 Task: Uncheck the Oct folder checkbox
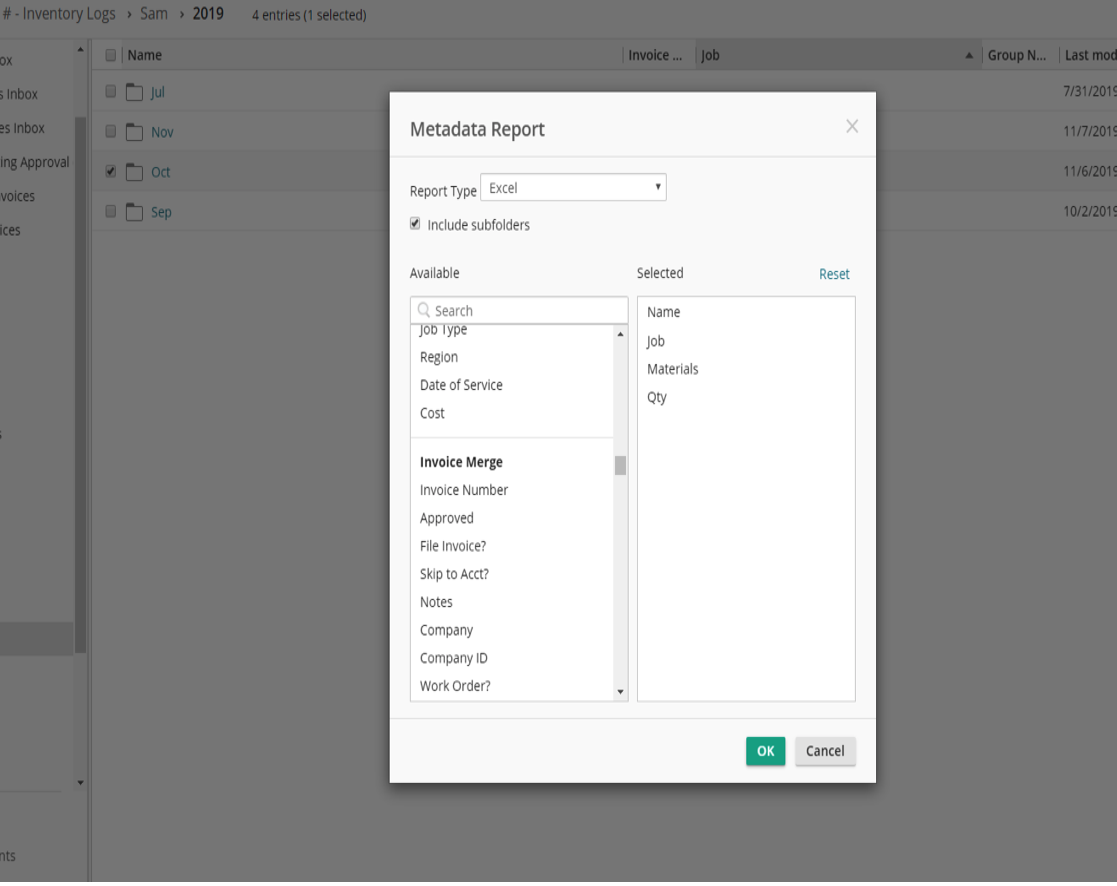[x=110, y=171]
